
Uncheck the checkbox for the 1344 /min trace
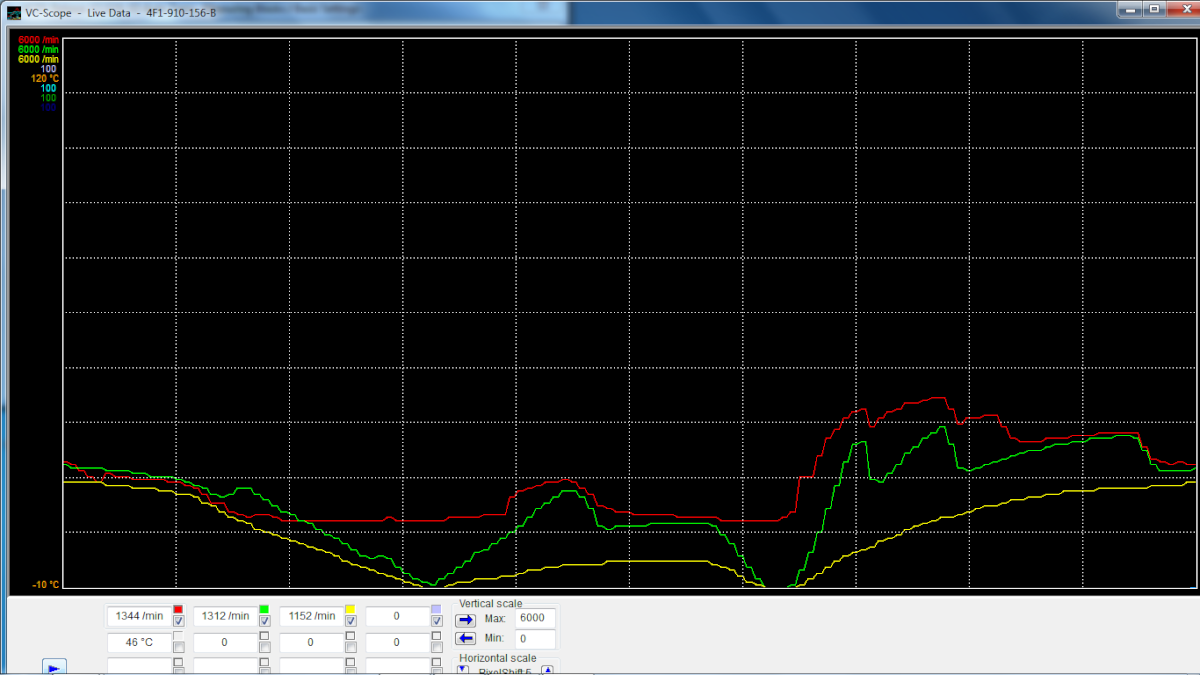[178, 621]
